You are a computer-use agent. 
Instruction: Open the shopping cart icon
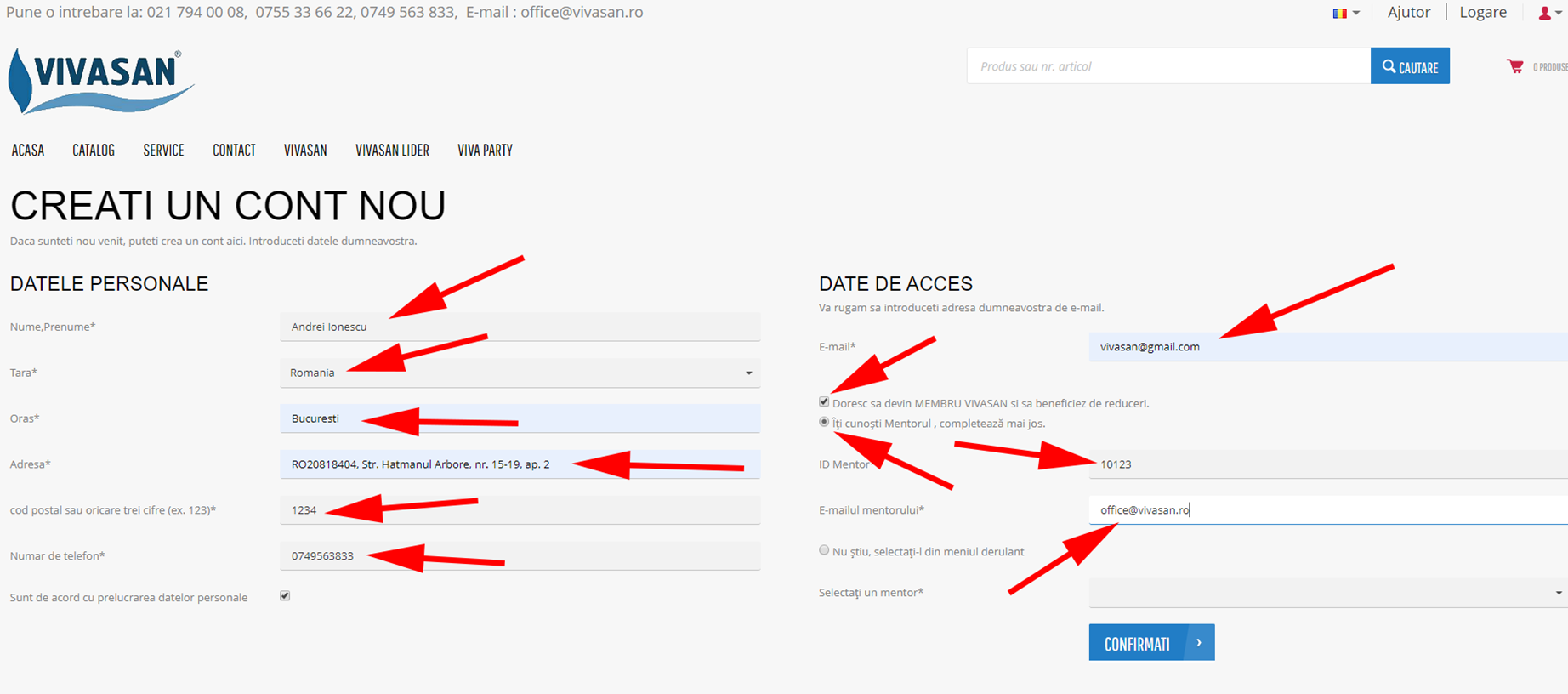pyautogui.click(x=1514, y=66)
